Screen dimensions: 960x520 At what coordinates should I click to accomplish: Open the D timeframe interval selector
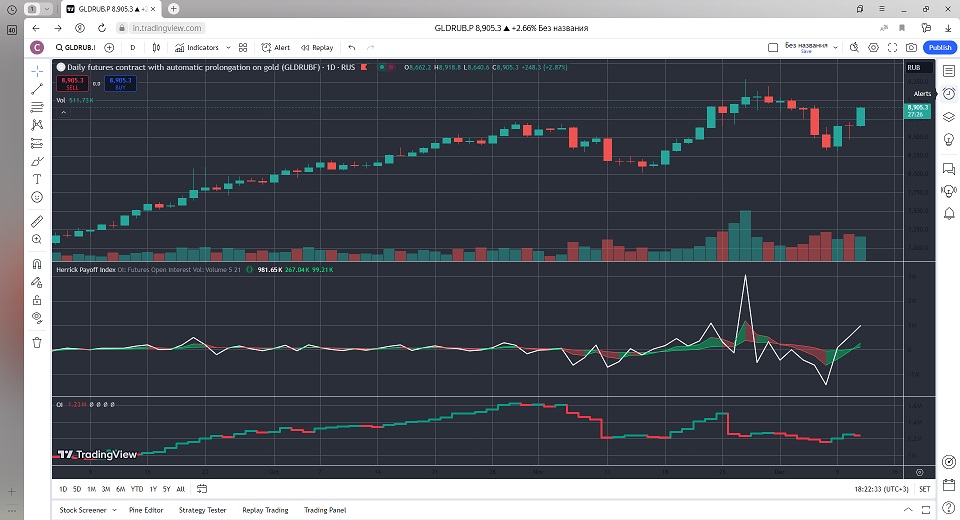tap(132, 47)
